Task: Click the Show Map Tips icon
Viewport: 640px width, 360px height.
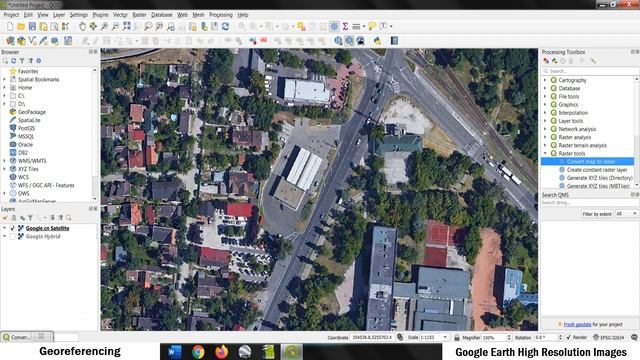Action: [372, 27]
